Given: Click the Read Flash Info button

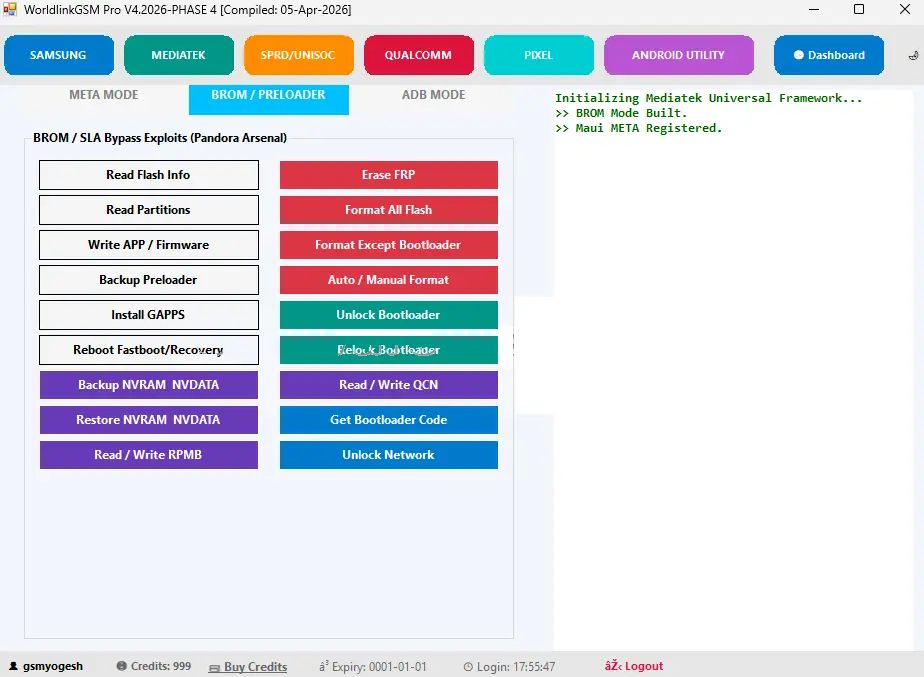Looking at the screenshot, I should point(148,175).
